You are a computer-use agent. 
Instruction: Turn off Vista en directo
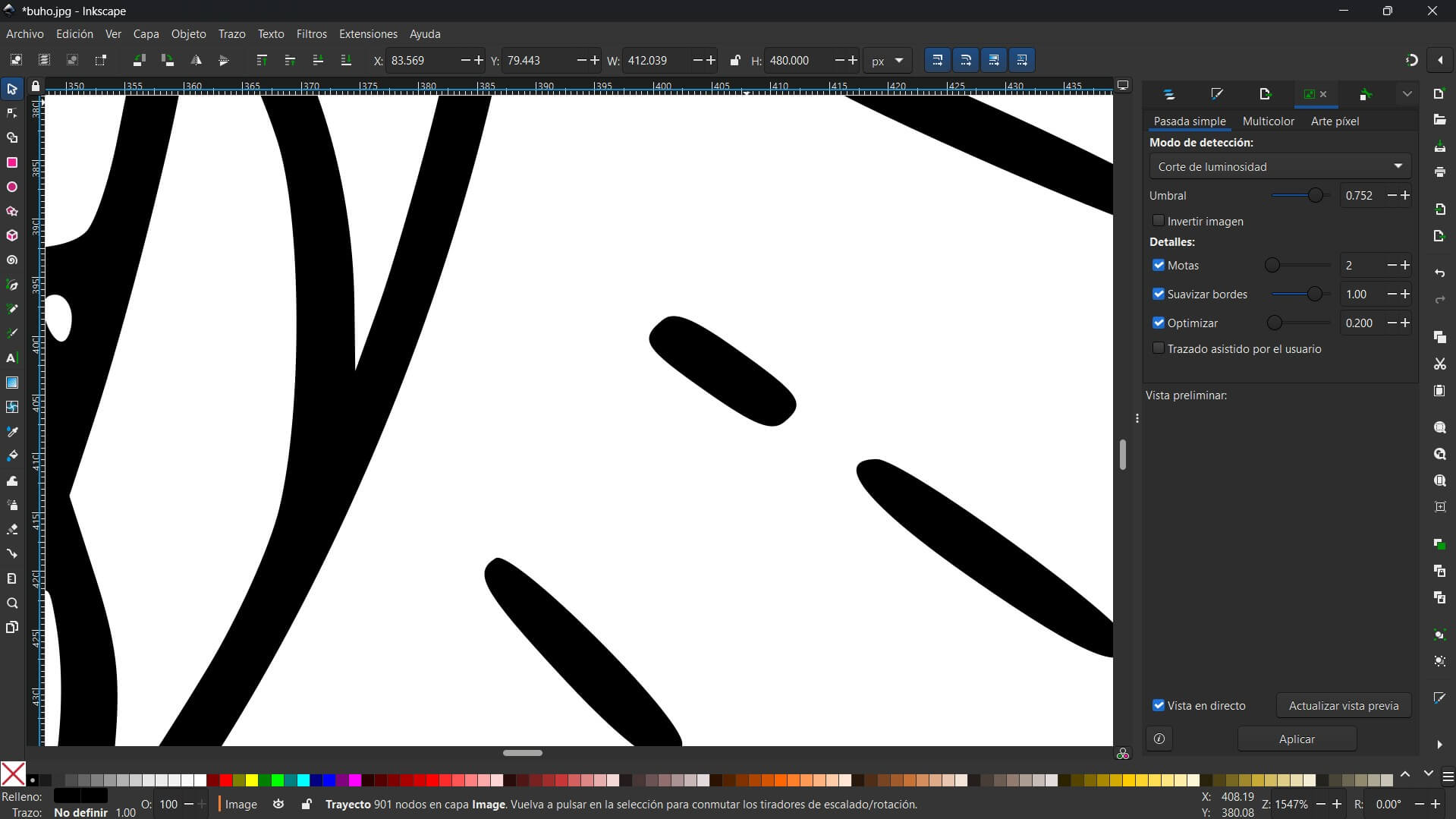click(x=1159, y=705)
